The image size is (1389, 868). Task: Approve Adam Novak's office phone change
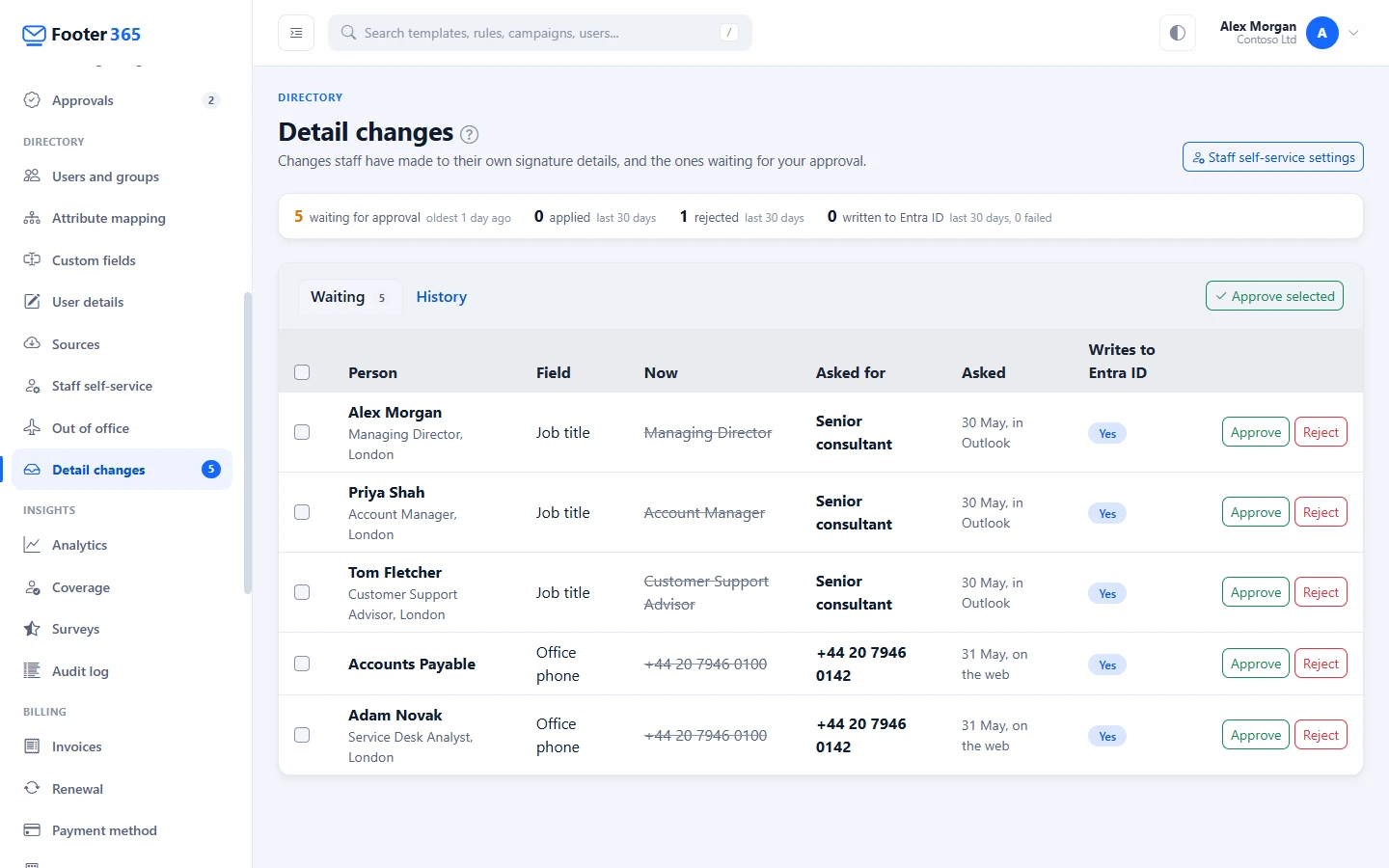point(1256,735)
